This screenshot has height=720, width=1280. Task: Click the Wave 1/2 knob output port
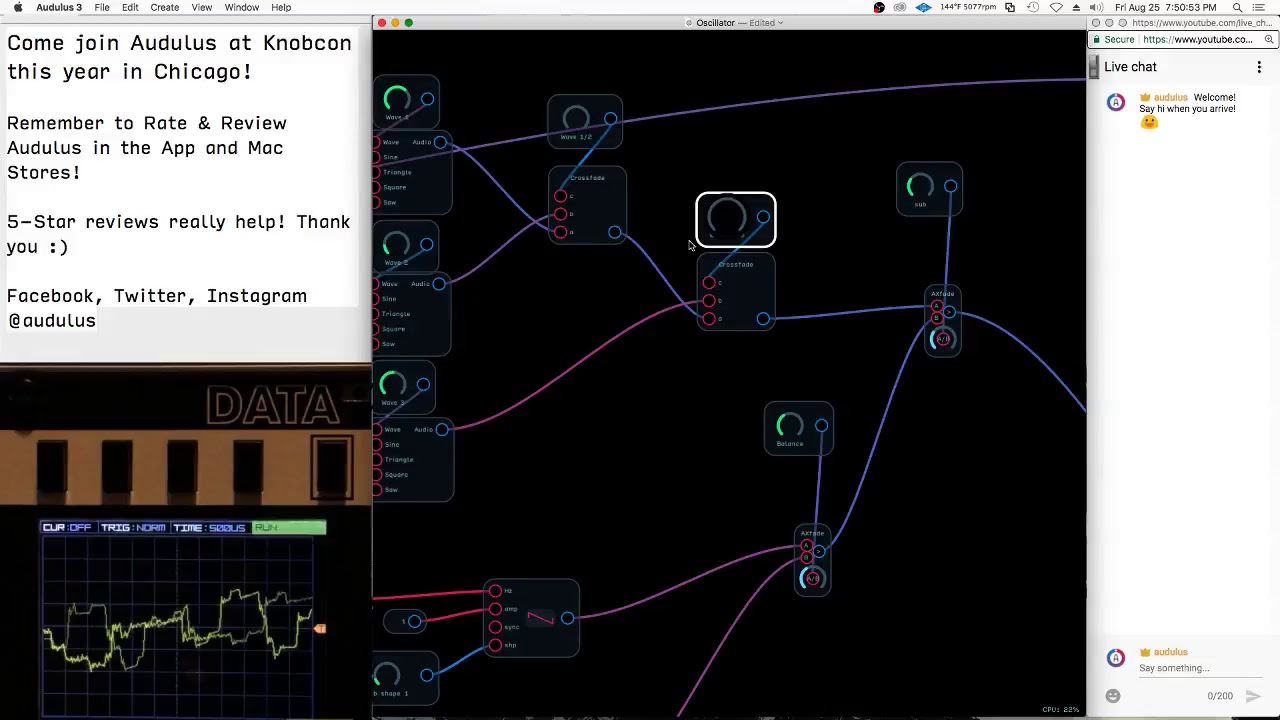click(x=610, y=120)
